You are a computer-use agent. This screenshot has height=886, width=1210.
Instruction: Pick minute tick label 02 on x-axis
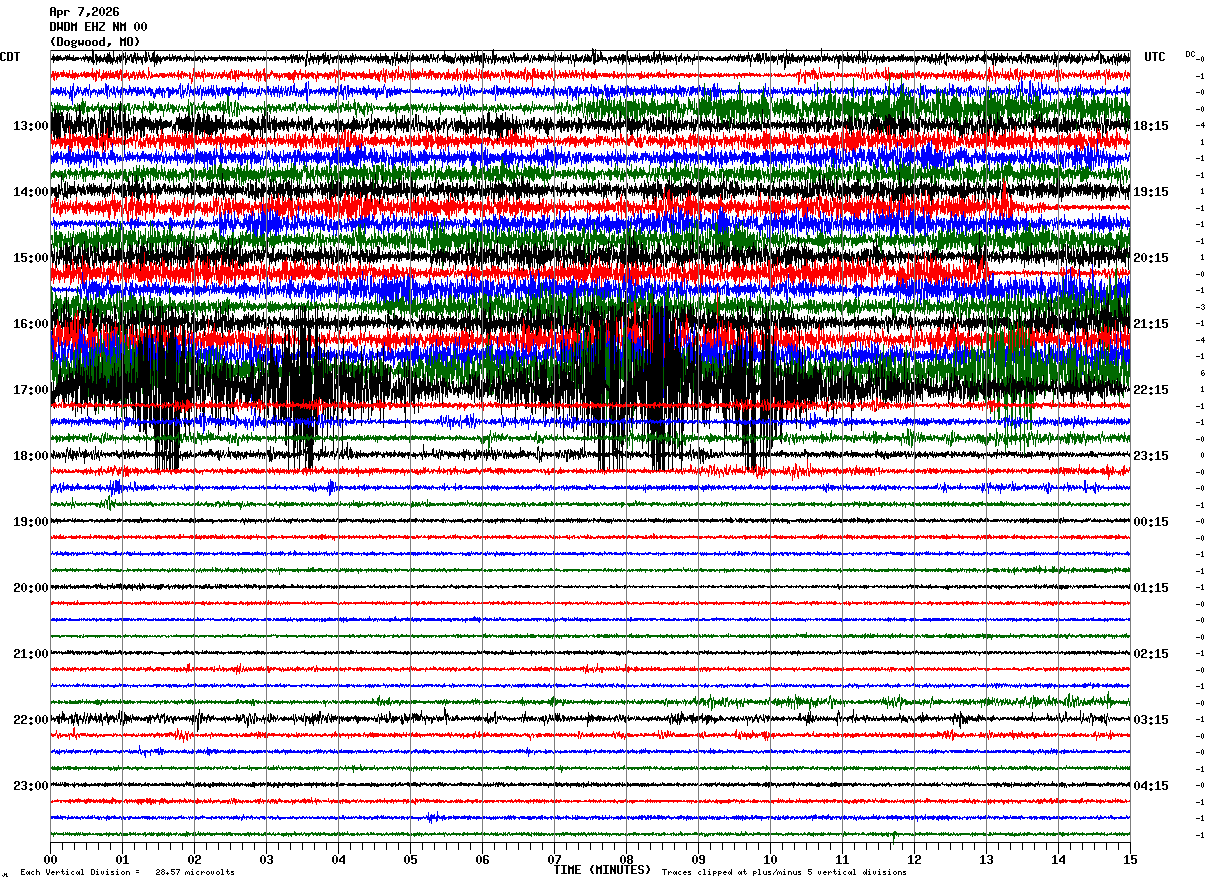(194, 859)
